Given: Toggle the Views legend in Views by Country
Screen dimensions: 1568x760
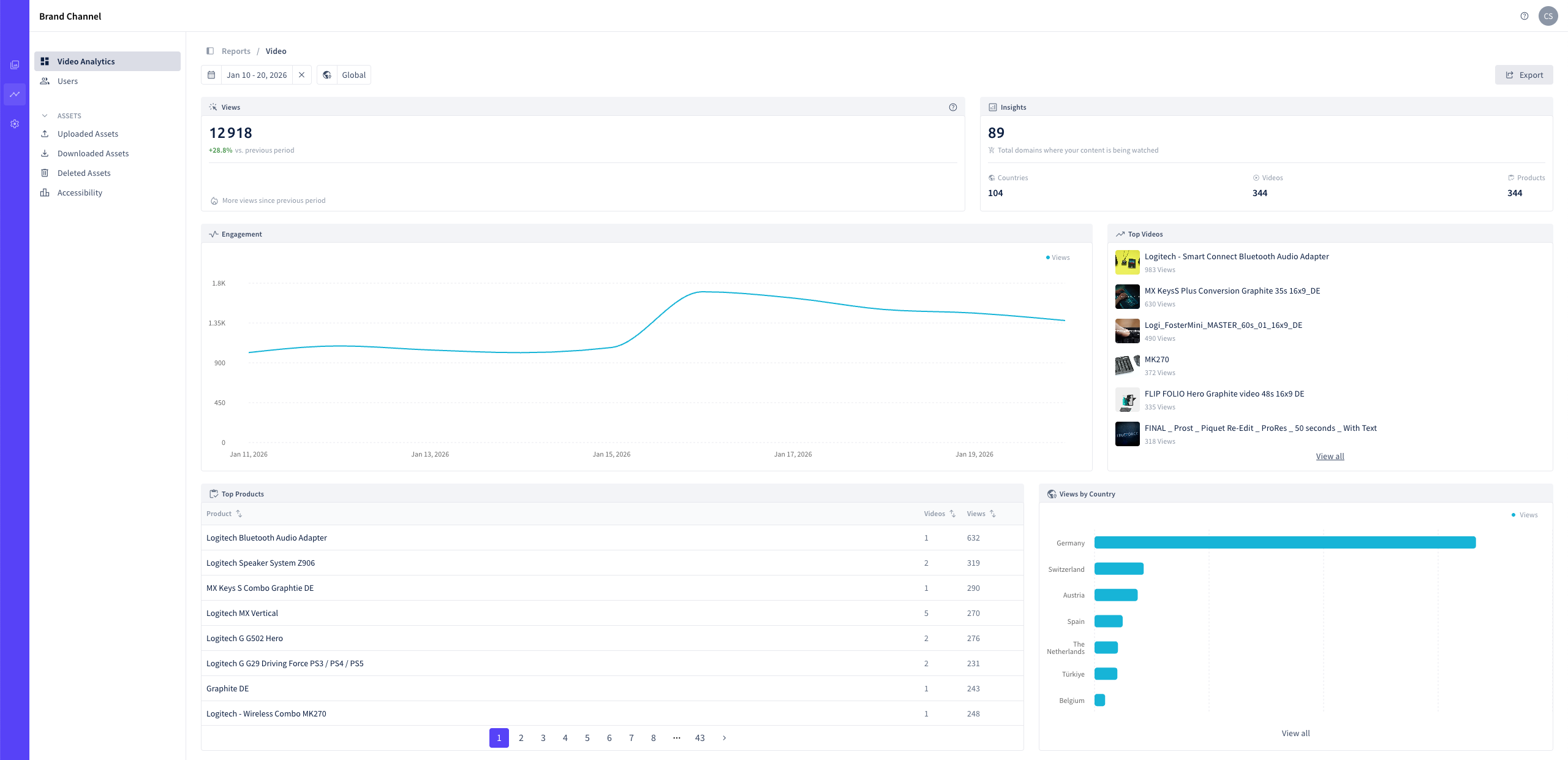Looking at the screenshot, I should point(1525,515).
